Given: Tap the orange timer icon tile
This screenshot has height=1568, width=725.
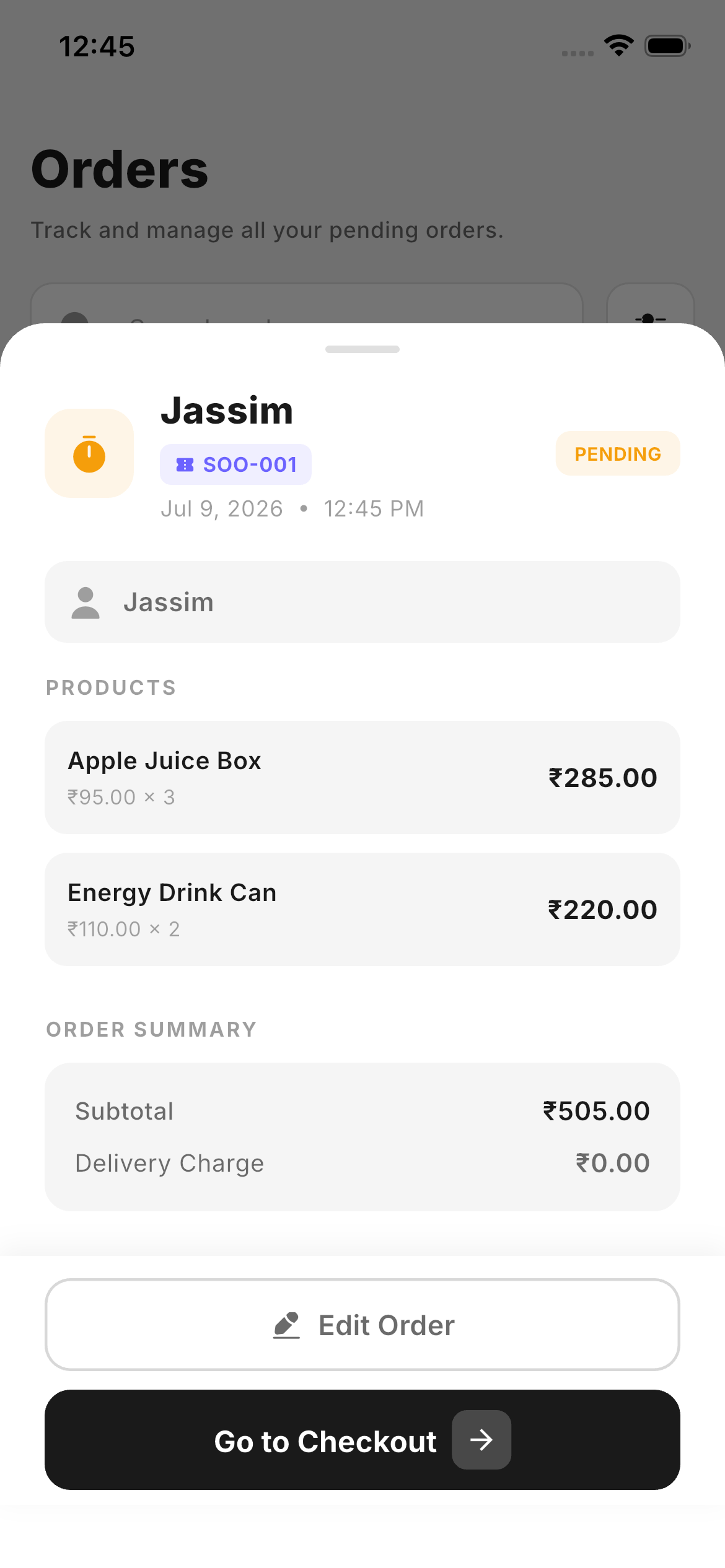Looking at the screenshot, I should (x=89, y=453).
